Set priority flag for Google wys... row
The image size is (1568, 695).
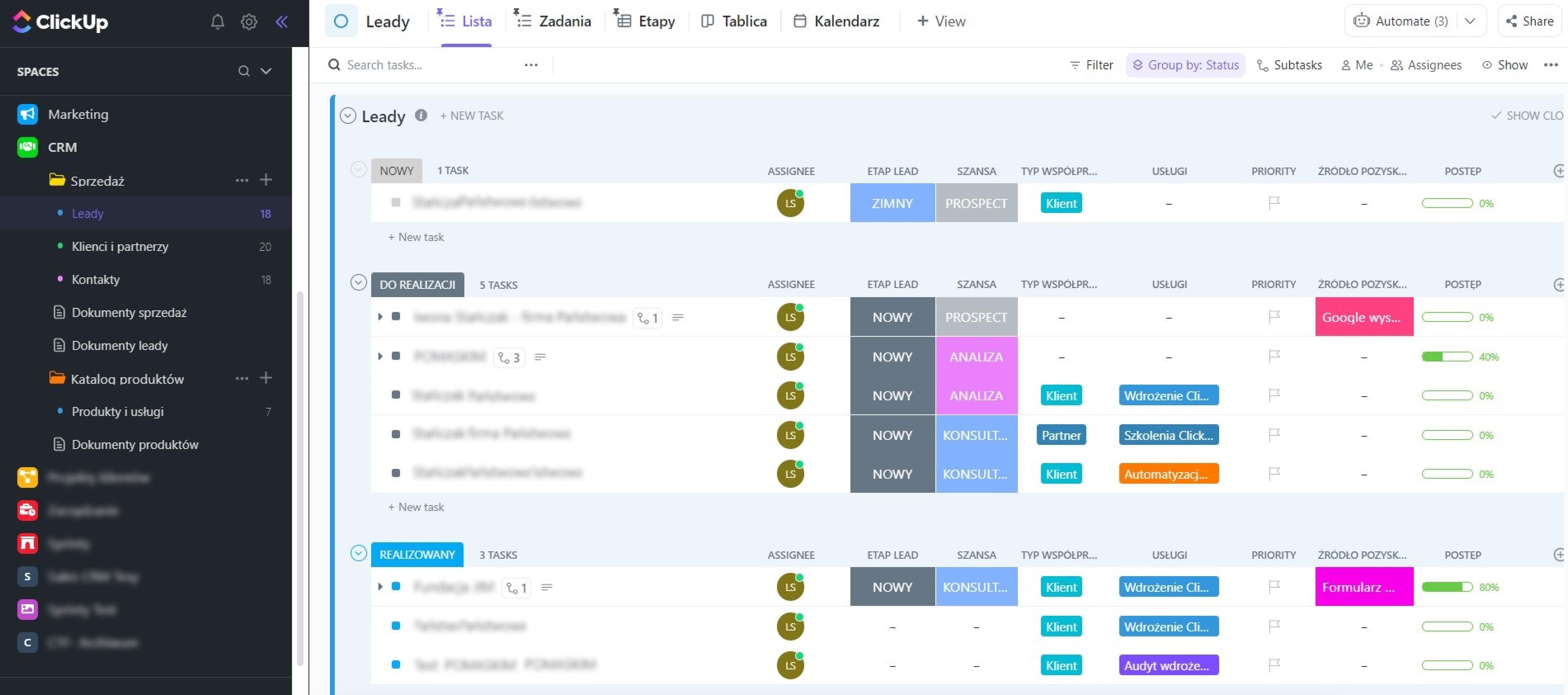[x=1274, y=317]
